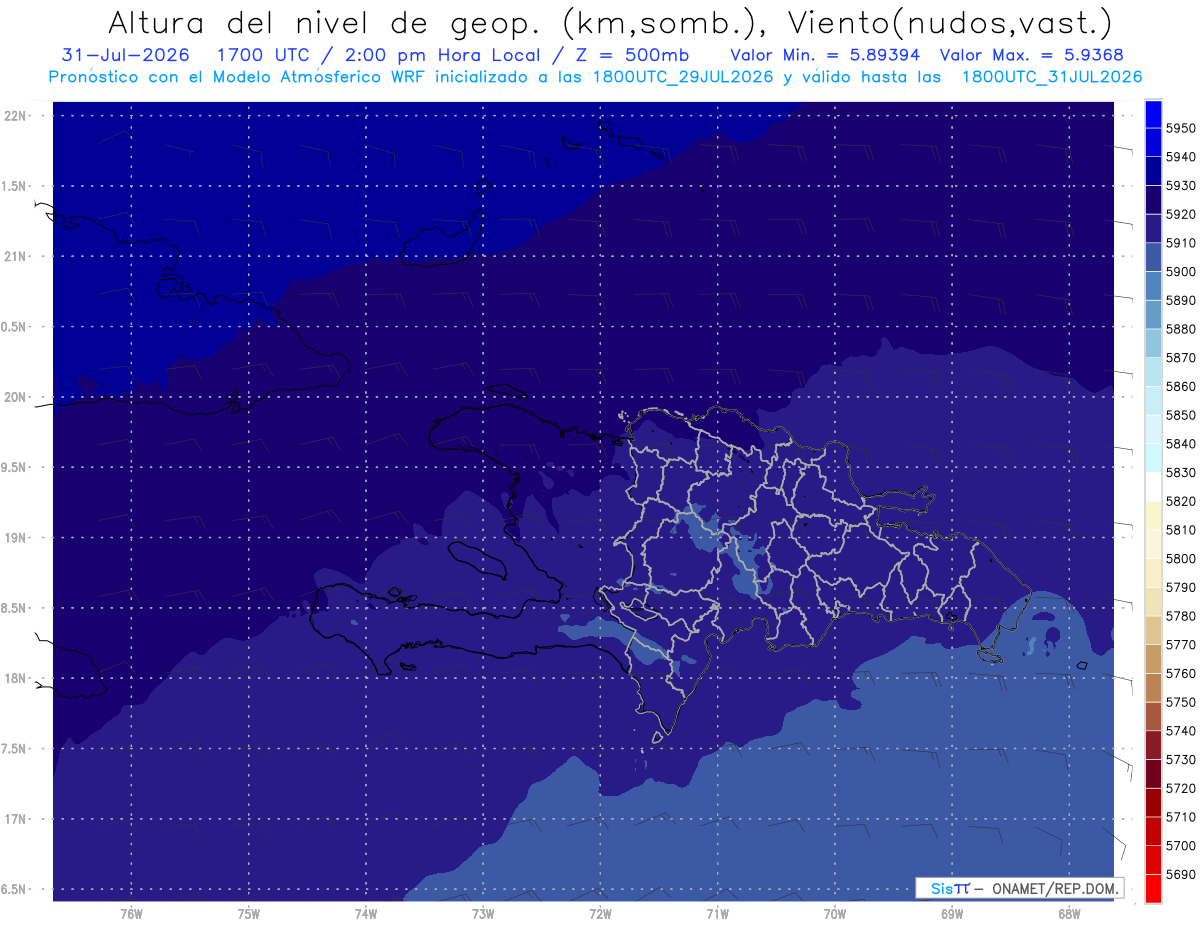Select the colorbar swatch between 5900 and 5910
The image size is (1200, 927).
1152,257
